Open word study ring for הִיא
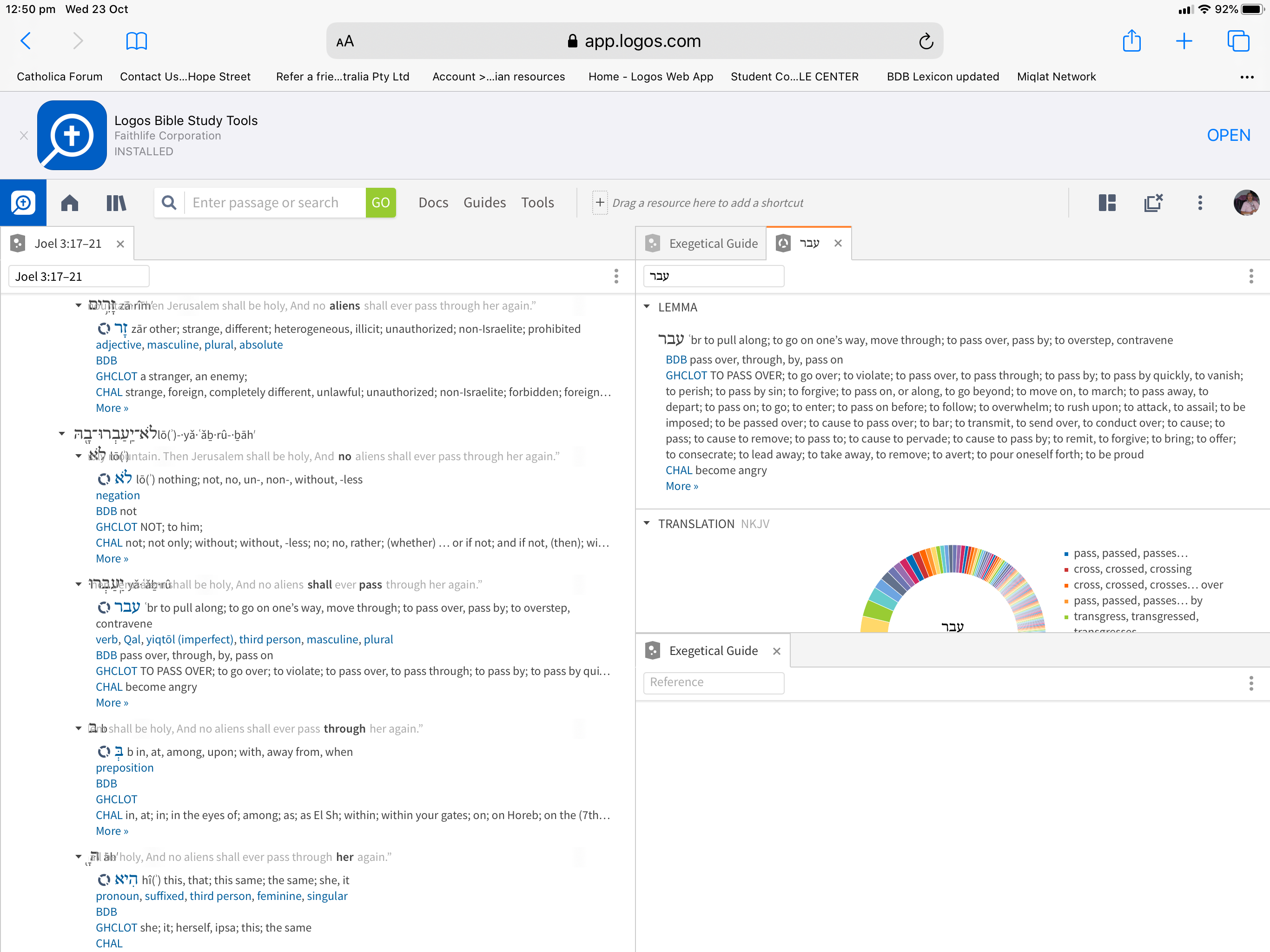 (104, 879)
